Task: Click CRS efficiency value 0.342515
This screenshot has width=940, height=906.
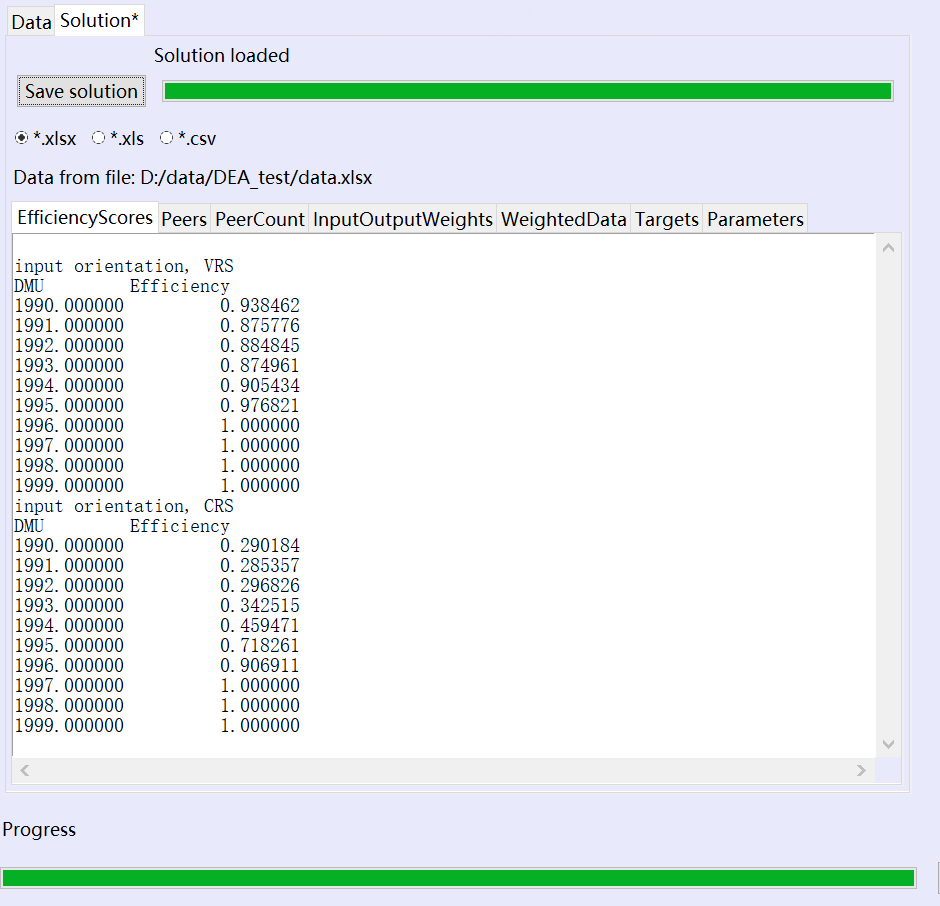Action: click(260, 606)
